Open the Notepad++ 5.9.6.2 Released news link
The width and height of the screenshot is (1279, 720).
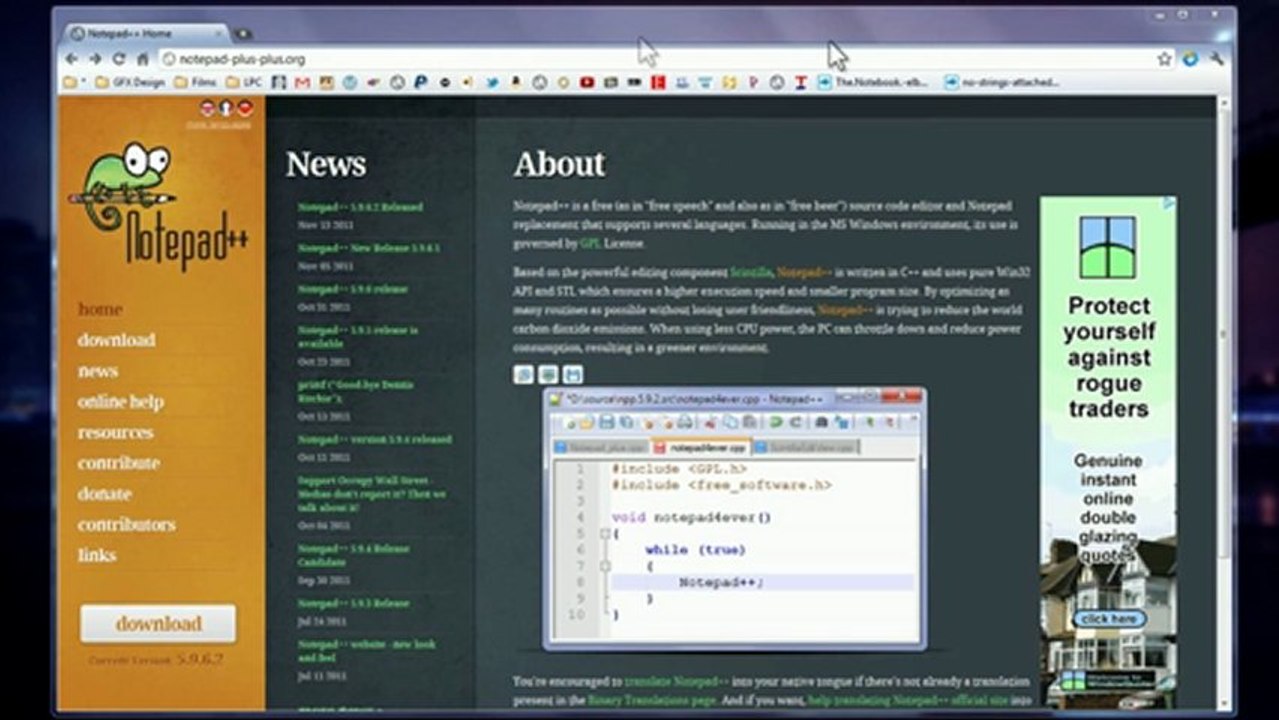(360, 207)
